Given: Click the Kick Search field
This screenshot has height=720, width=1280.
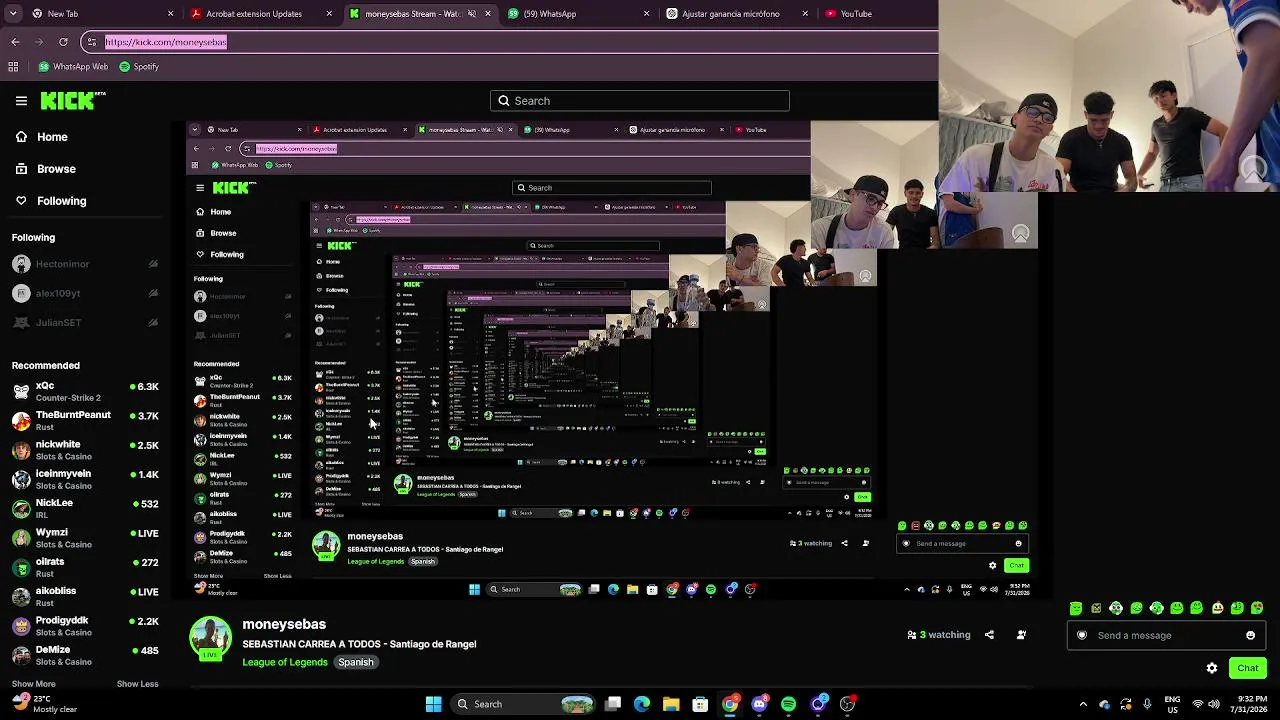Looking at the screenshot, I should click(x=640, y=101).
